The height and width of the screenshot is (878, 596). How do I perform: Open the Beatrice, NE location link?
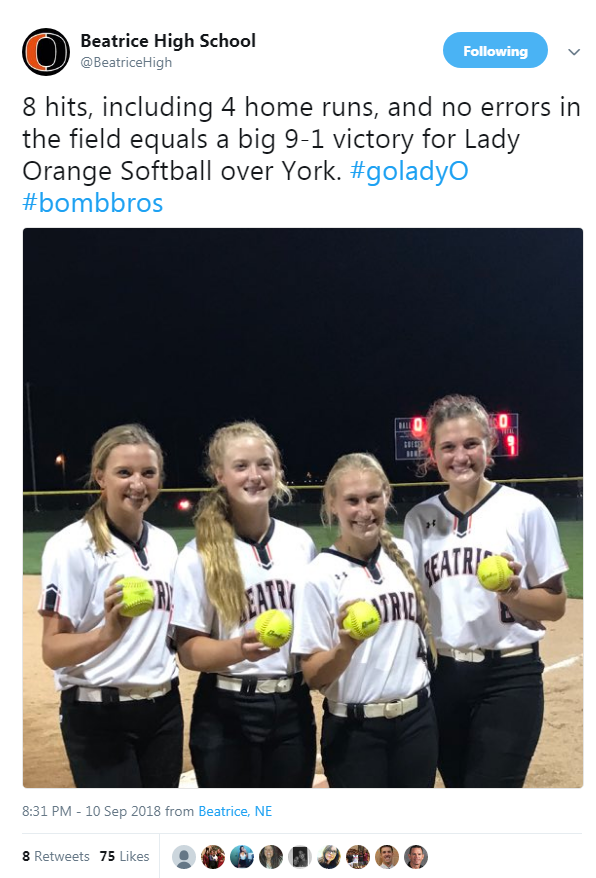pos(235,811)
